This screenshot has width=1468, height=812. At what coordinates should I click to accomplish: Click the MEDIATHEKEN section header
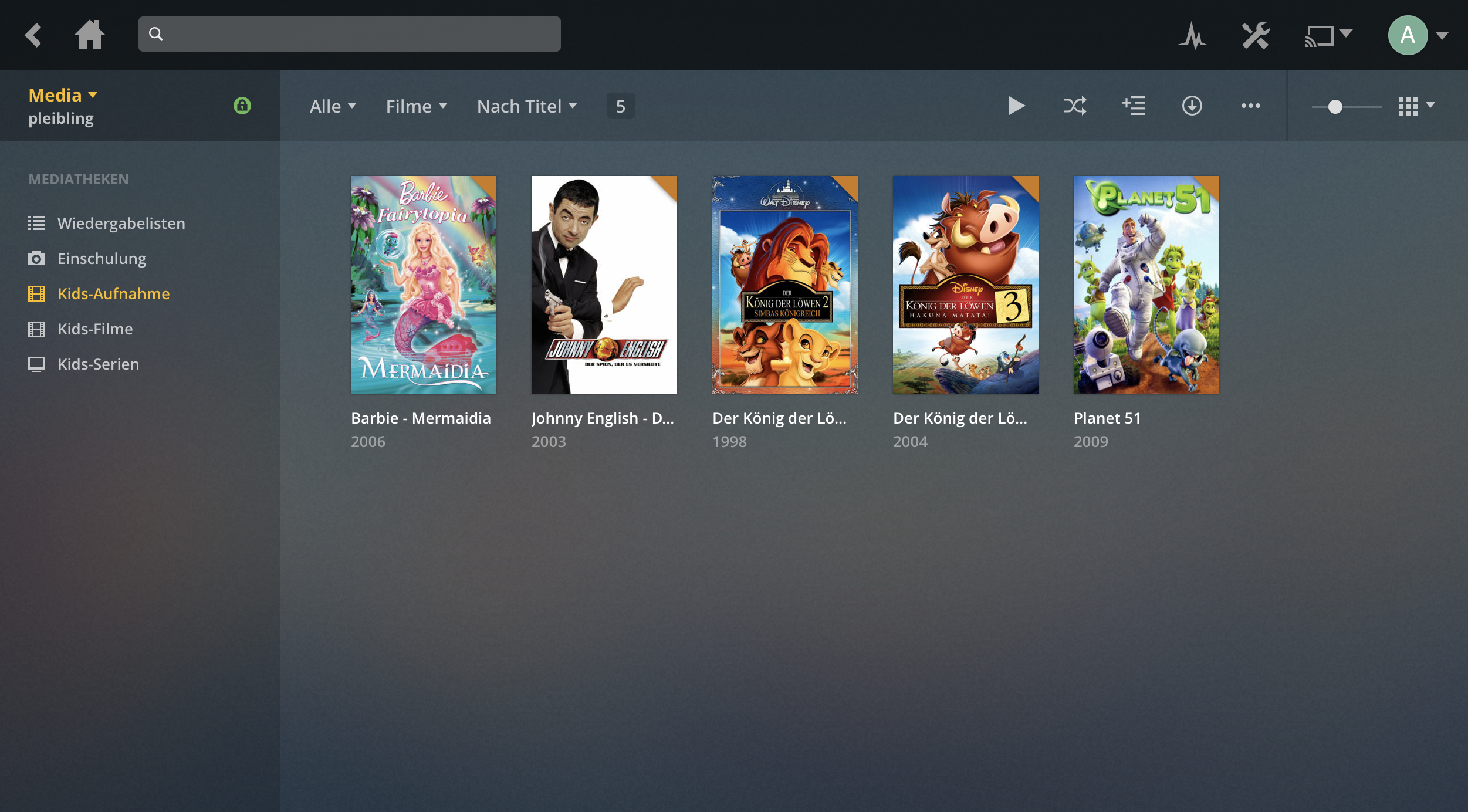(79, 180)
